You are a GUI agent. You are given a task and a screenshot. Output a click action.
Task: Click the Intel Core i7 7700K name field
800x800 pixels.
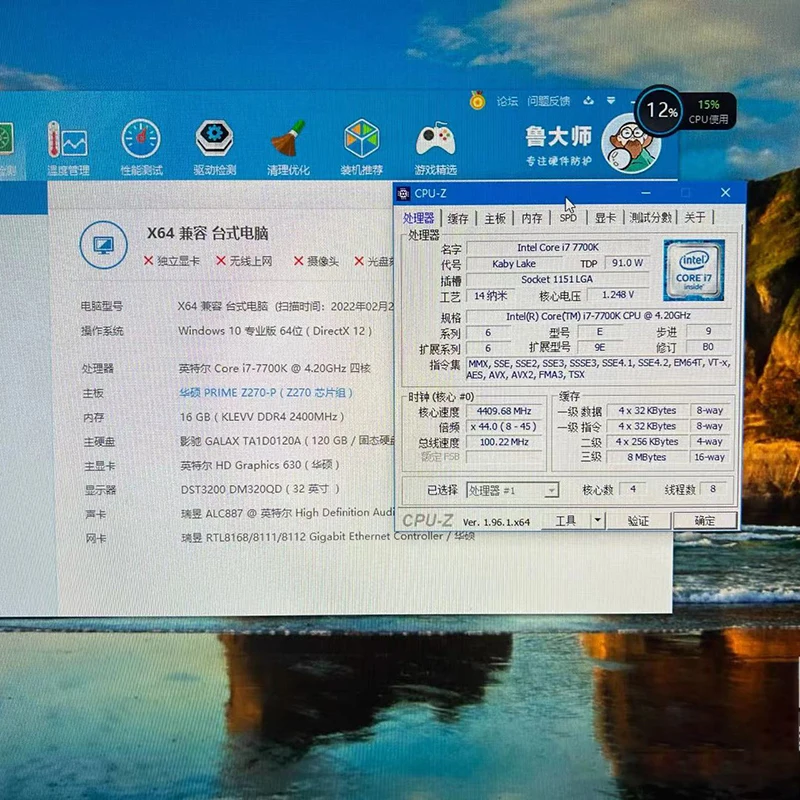(x=558, y=247)
